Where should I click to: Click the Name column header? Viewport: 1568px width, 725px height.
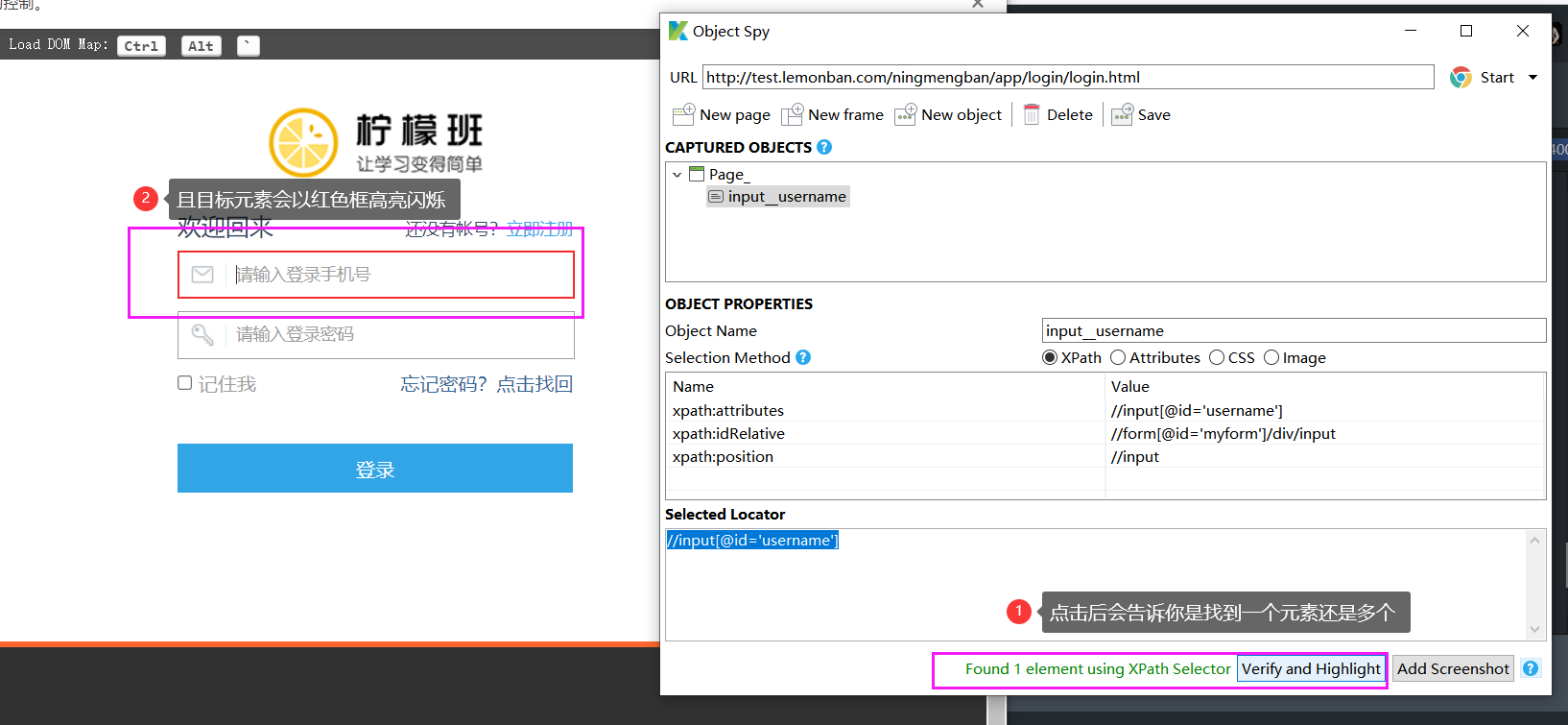point(693,386)
